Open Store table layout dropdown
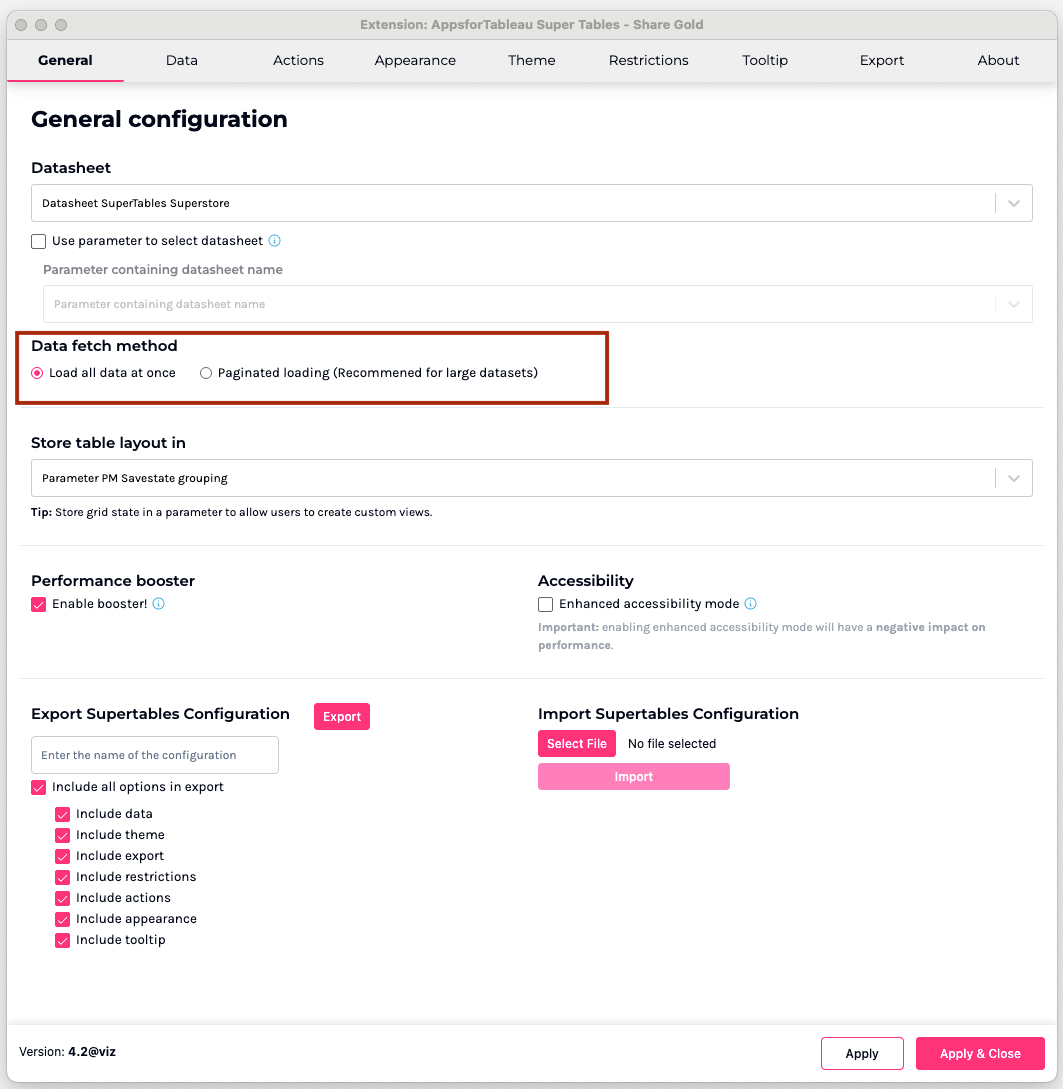The width and height of the screenshot is (1063, 1089). coord(1013,478)
